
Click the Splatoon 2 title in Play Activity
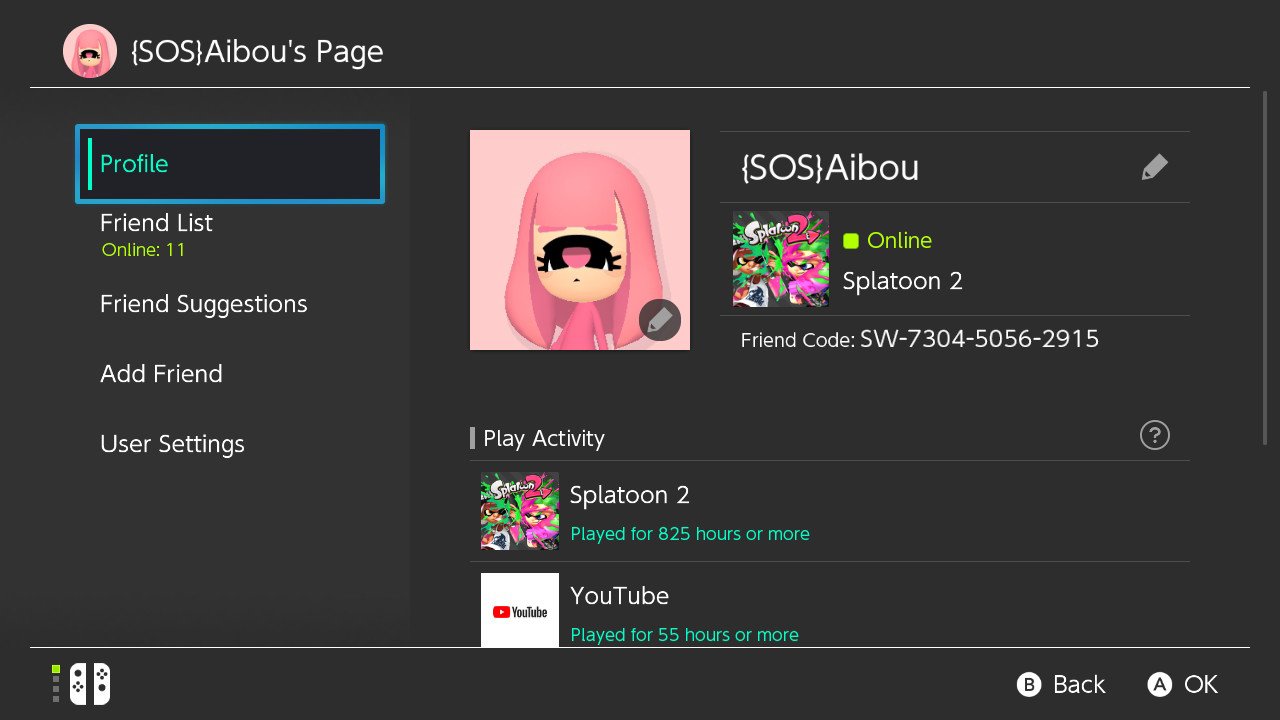coord(630,495)
